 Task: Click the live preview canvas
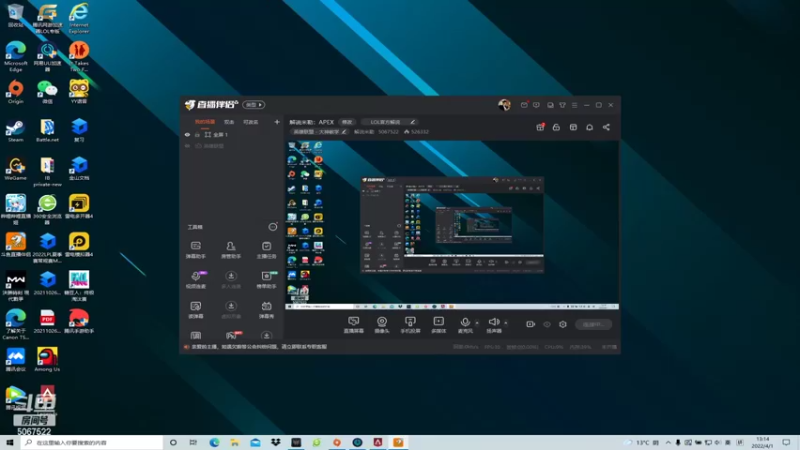click(x=452, y=225)
